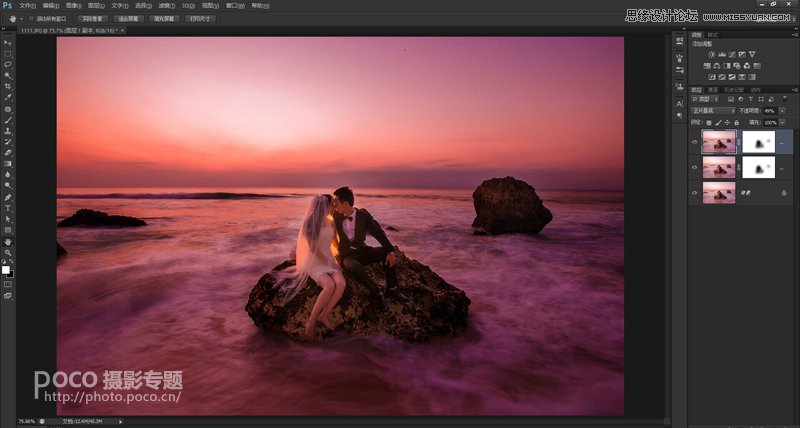Switch to the History tab
Image resolution: width=800 pixels, height=428 pixels.
[x=734, y=90]
